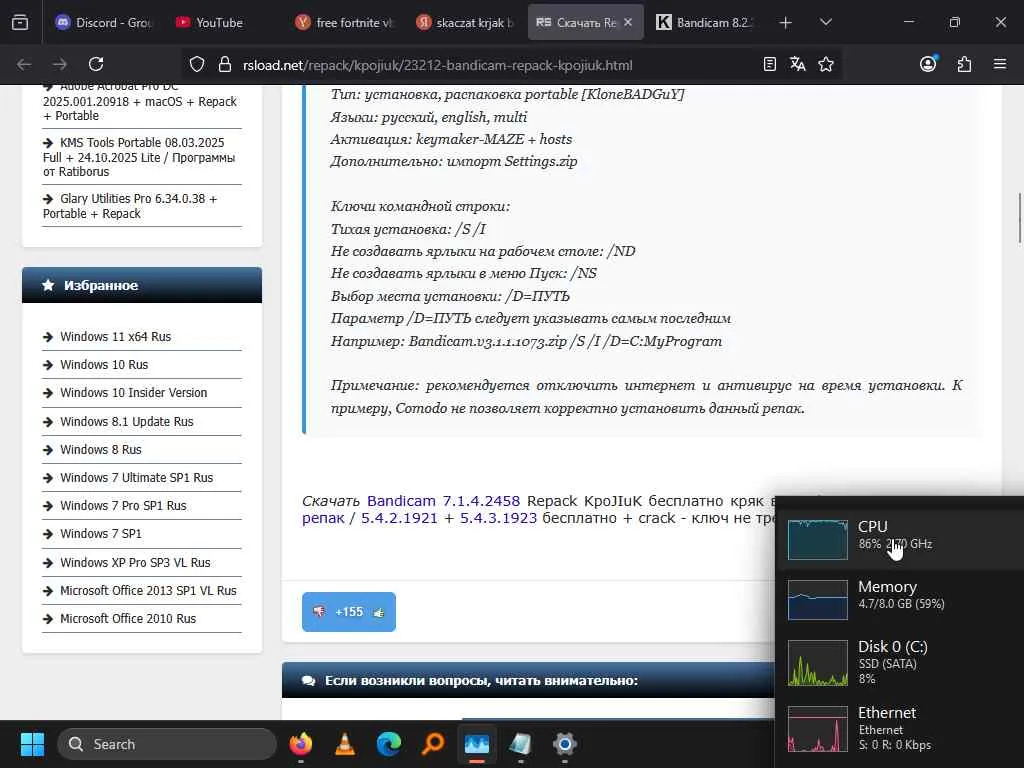Viewport: 1024px width, 768px height.
Task: Follow the 5.4.2.1921 version link
Action: 399,518
